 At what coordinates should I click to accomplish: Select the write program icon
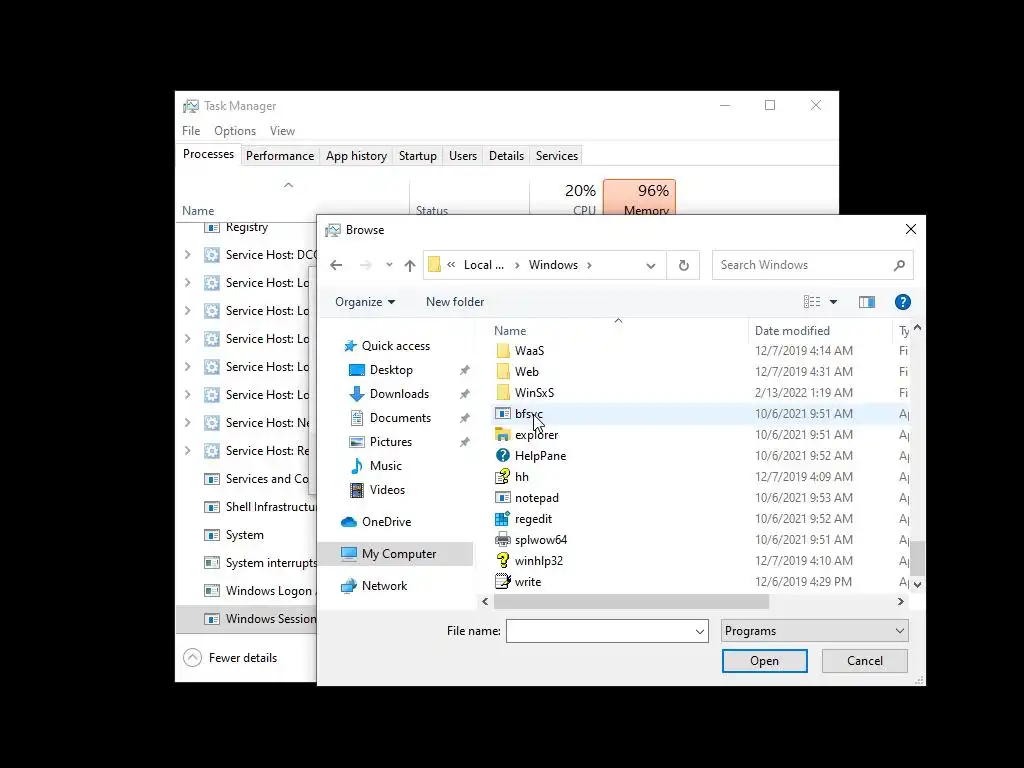pos(503,581)
